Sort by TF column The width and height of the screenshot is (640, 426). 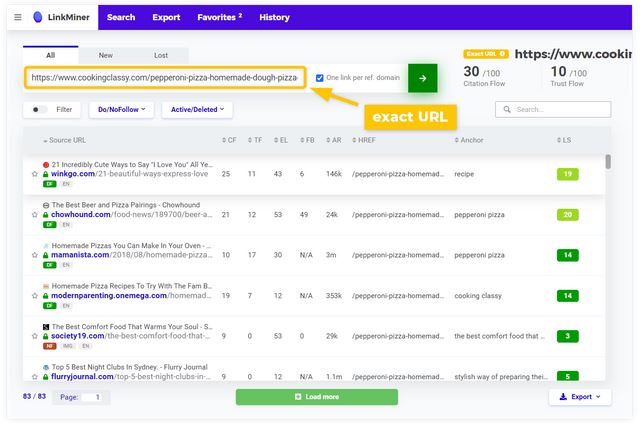[x=255, y=140]
